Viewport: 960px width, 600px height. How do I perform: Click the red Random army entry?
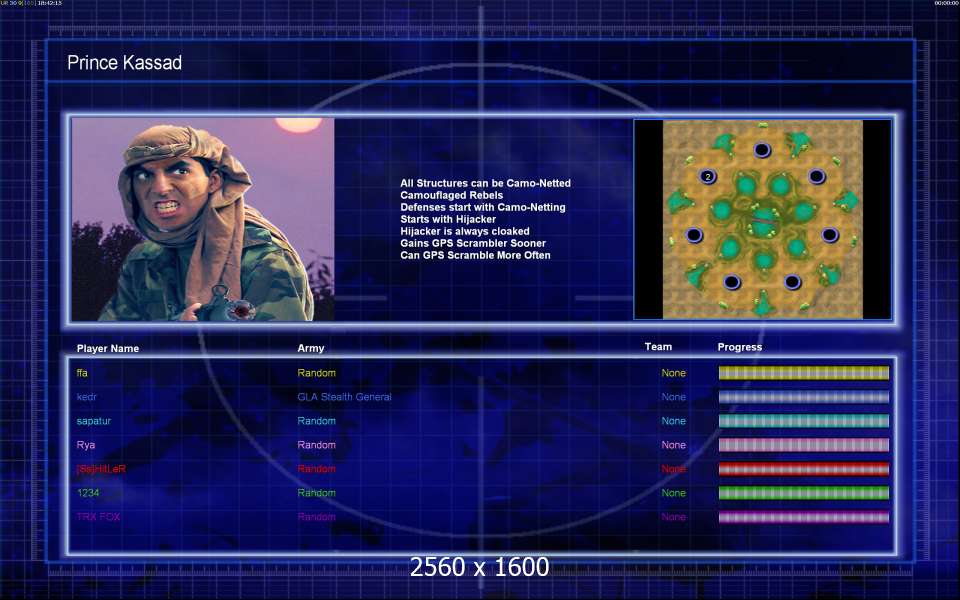point(317,469)
